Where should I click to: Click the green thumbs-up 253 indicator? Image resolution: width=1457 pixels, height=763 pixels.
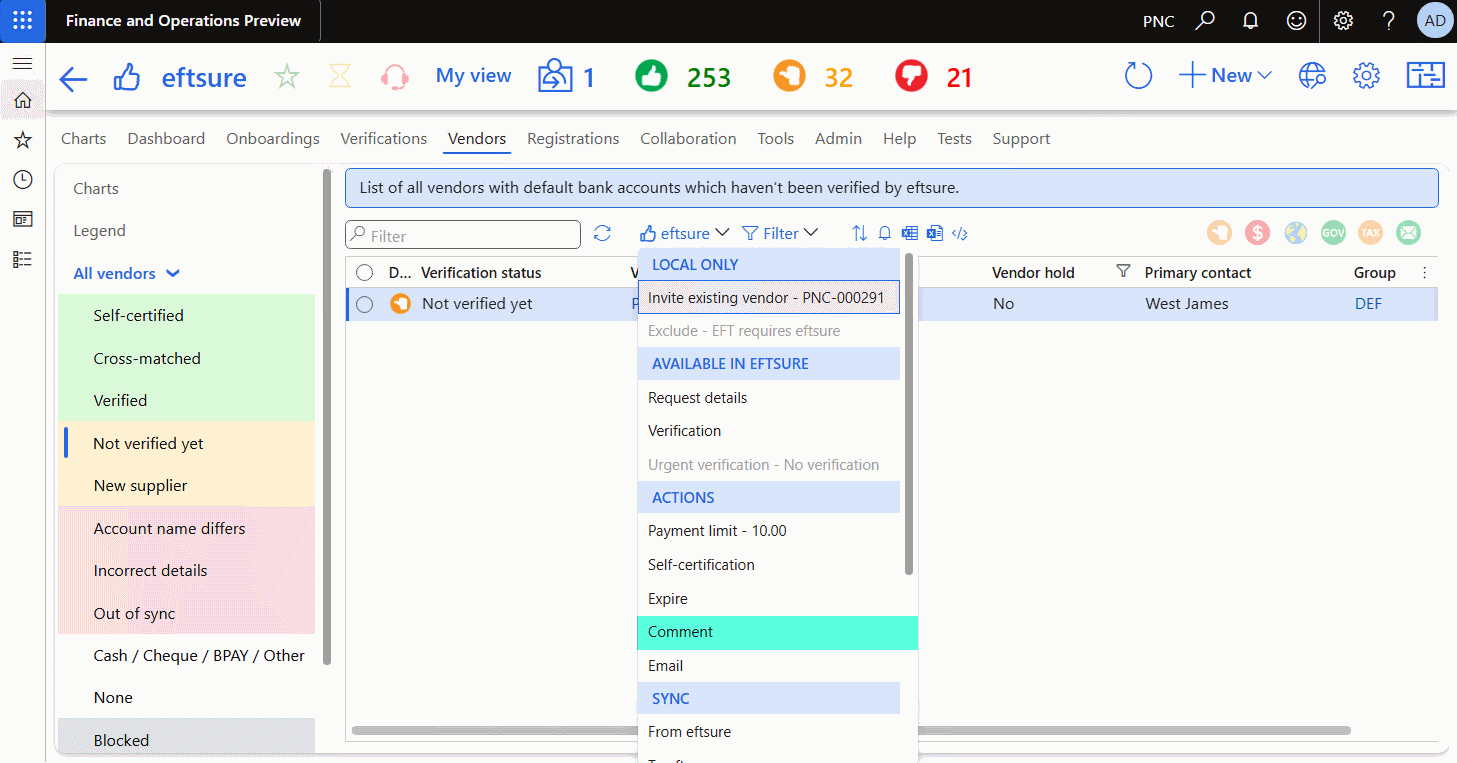(684, 77)
